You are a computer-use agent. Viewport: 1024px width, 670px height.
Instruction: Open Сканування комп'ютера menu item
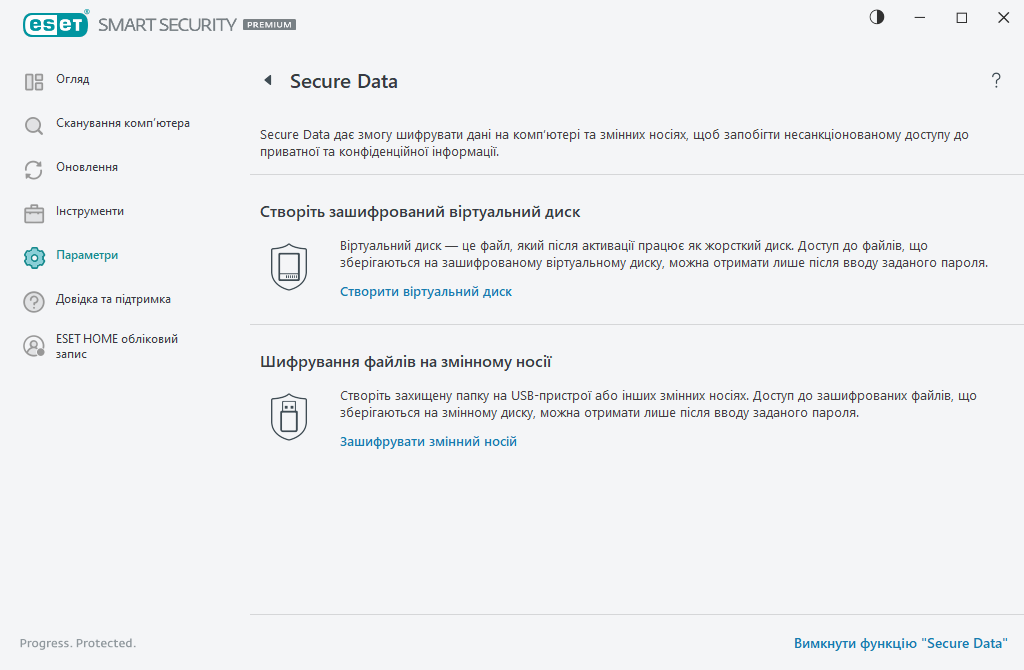[x=122, y=124]
